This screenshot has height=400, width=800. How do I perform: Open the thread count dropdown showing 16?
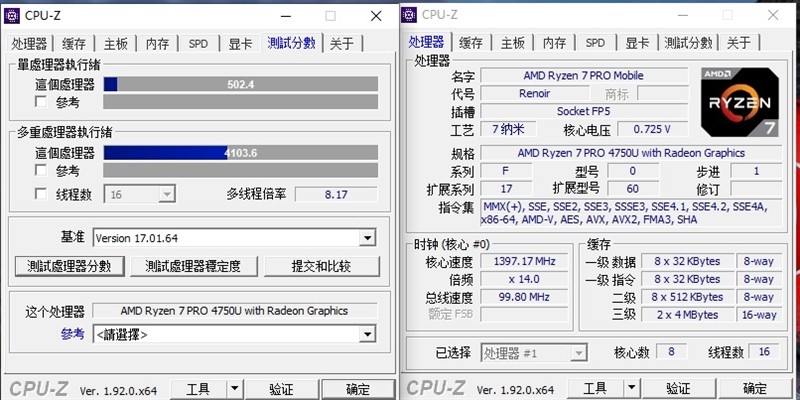point(140,194)
